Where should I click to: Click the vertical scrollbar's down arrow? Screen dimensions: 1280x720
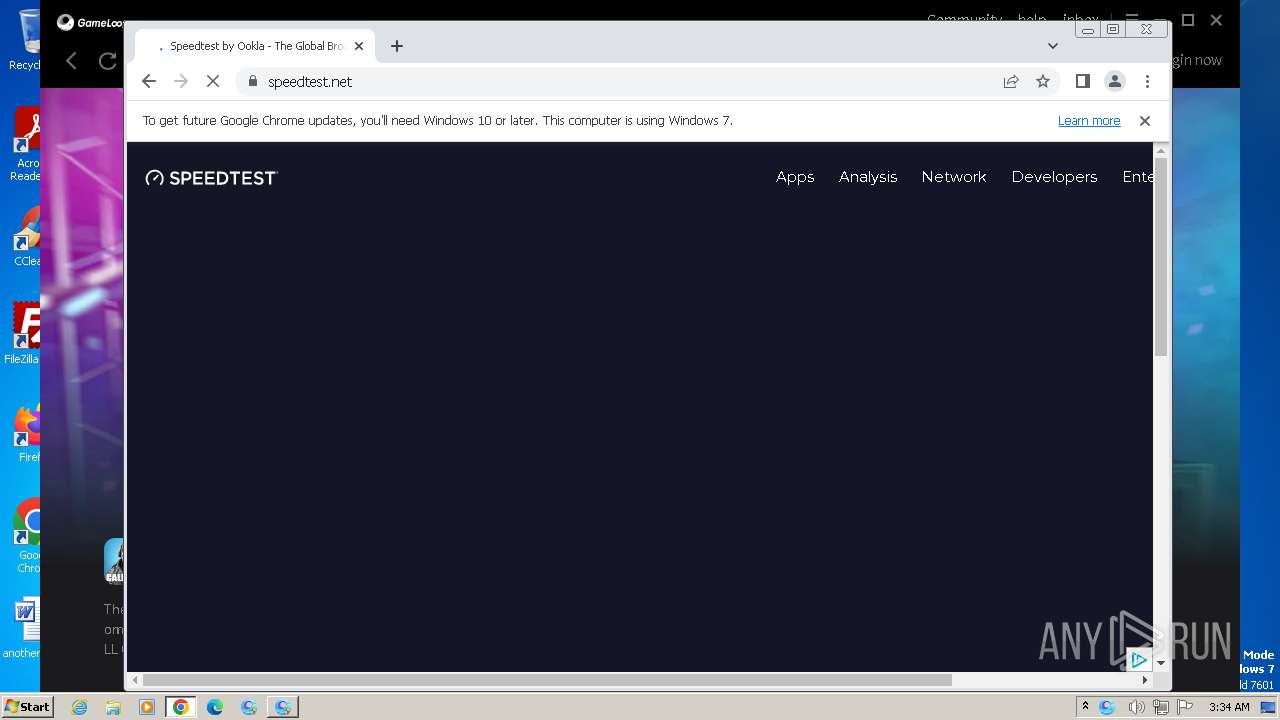click(x=1161, y=663)
